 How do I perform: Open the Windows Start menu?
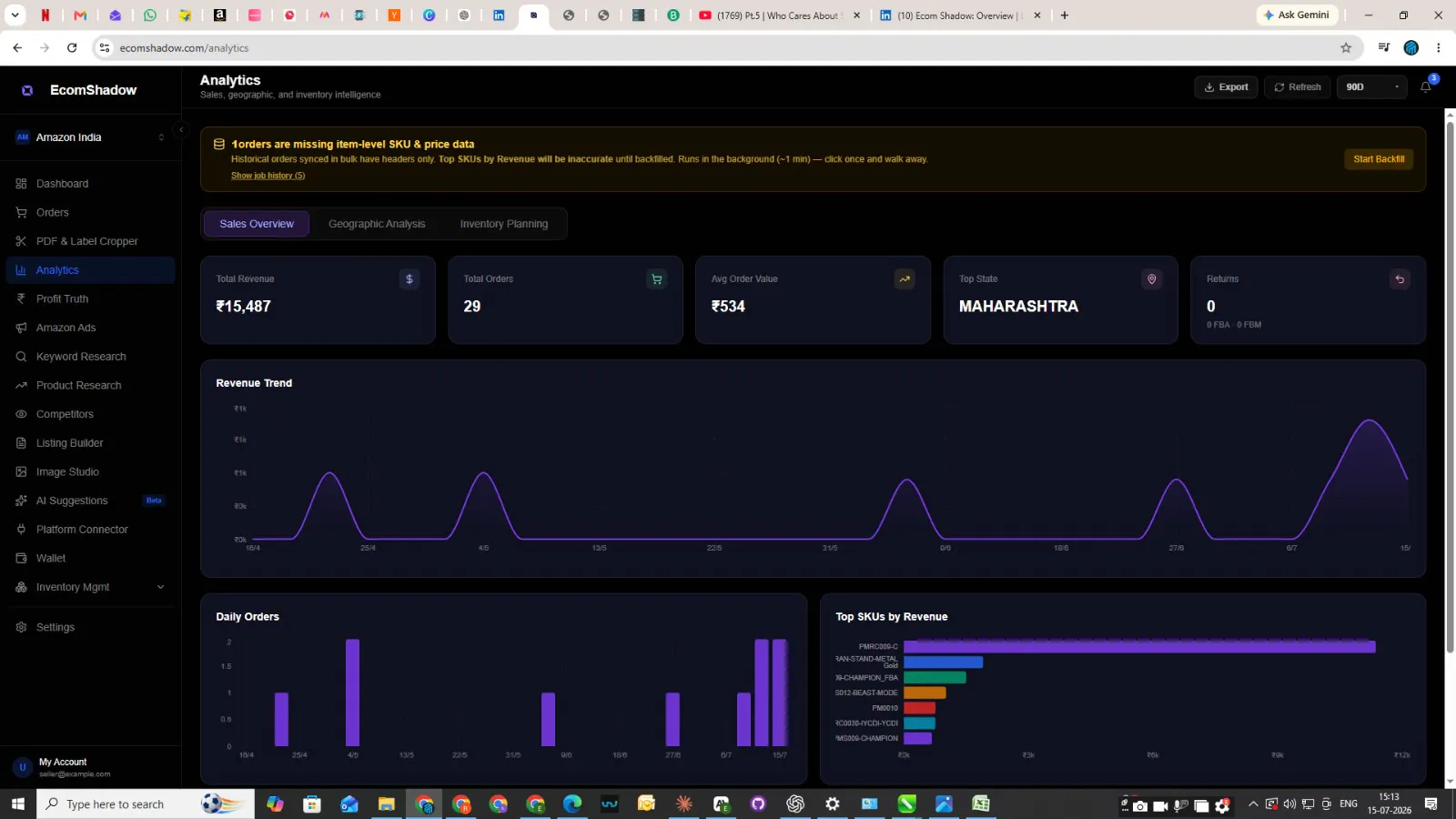(x=17, y=804)
